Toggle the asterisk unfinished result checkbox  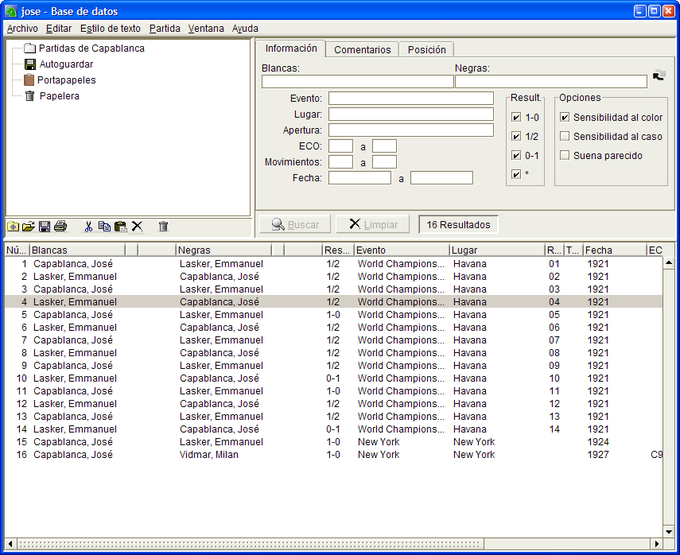click(x=516, y=174)
